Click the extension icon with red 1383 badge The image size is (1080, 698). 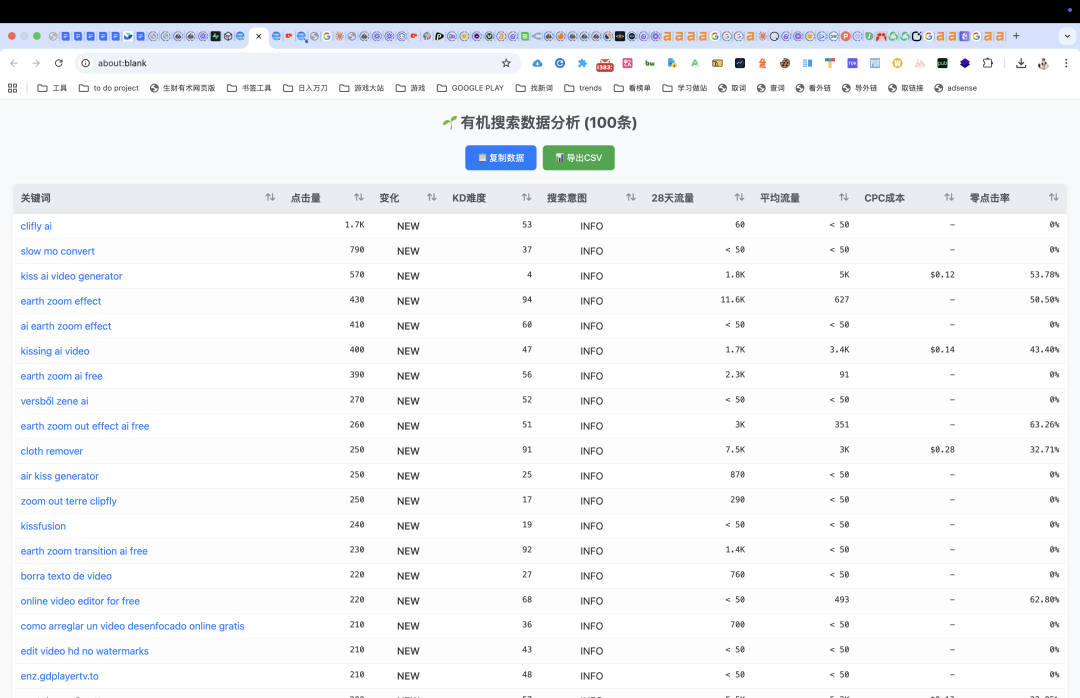point(605,64)
